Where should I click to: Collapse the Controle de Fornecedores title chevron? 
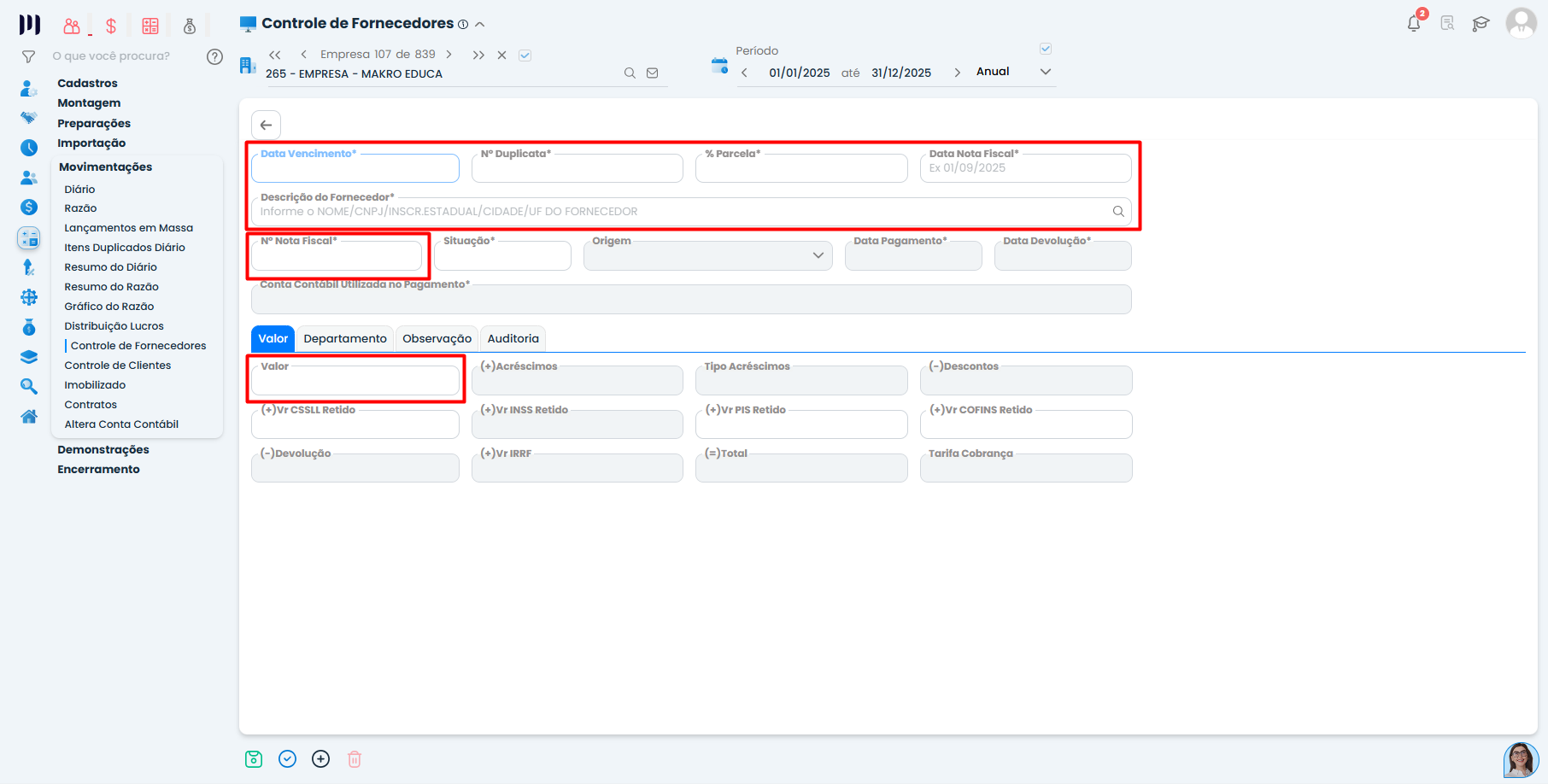point(480,24)
